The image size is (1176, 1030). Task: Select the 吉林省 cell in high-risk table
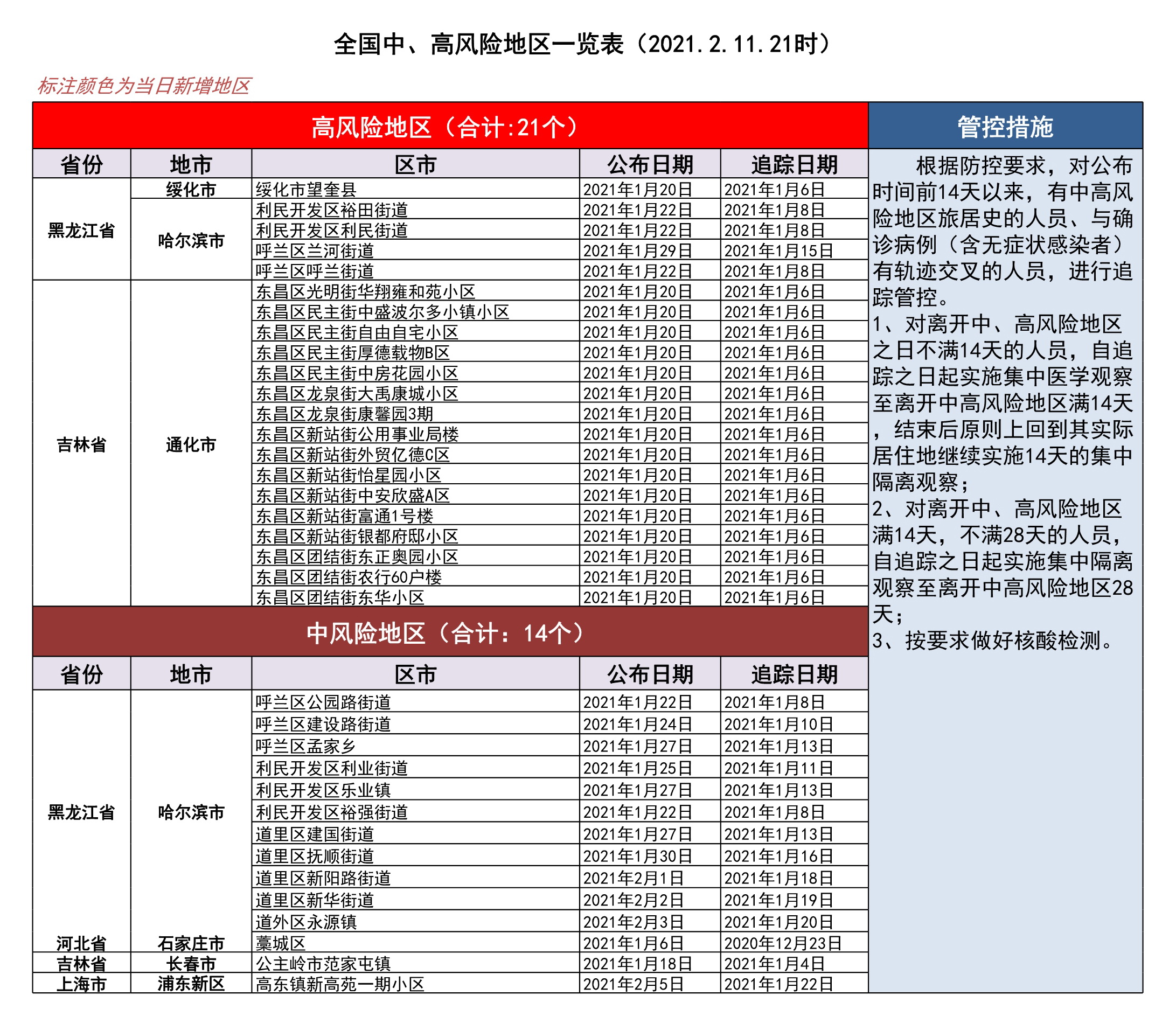tap(81, 444)
